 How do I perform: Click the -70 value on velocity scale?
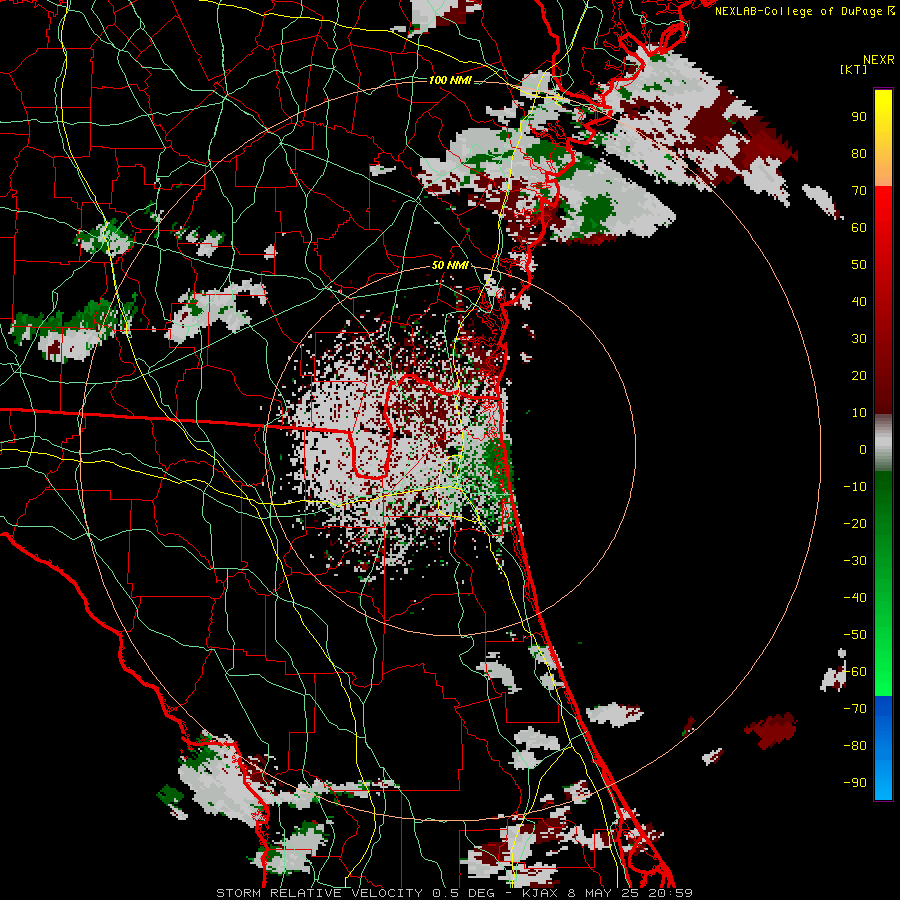[855, 709]
